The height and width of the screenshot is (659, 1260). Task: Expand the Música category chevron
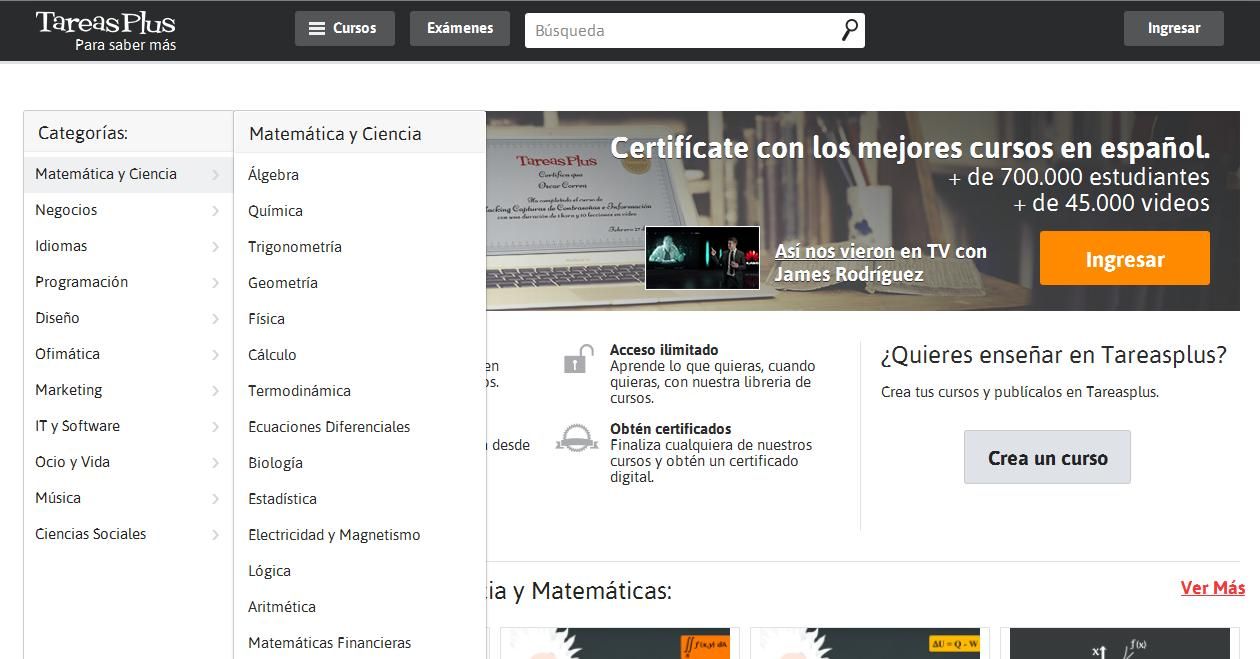(x=215, y=499)
